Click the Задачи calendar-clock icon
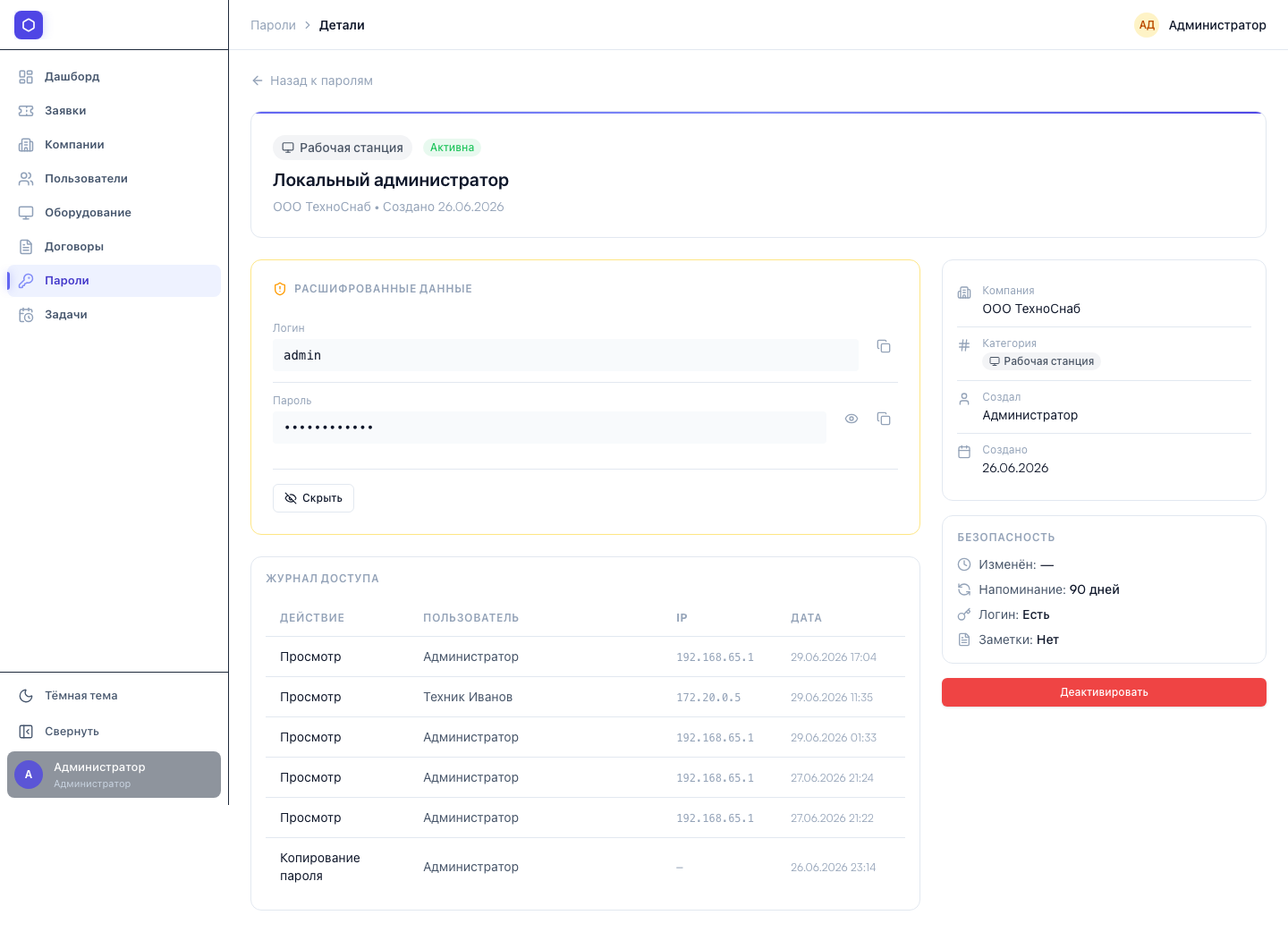1288x932 pixels. click(x=26, y=315)
